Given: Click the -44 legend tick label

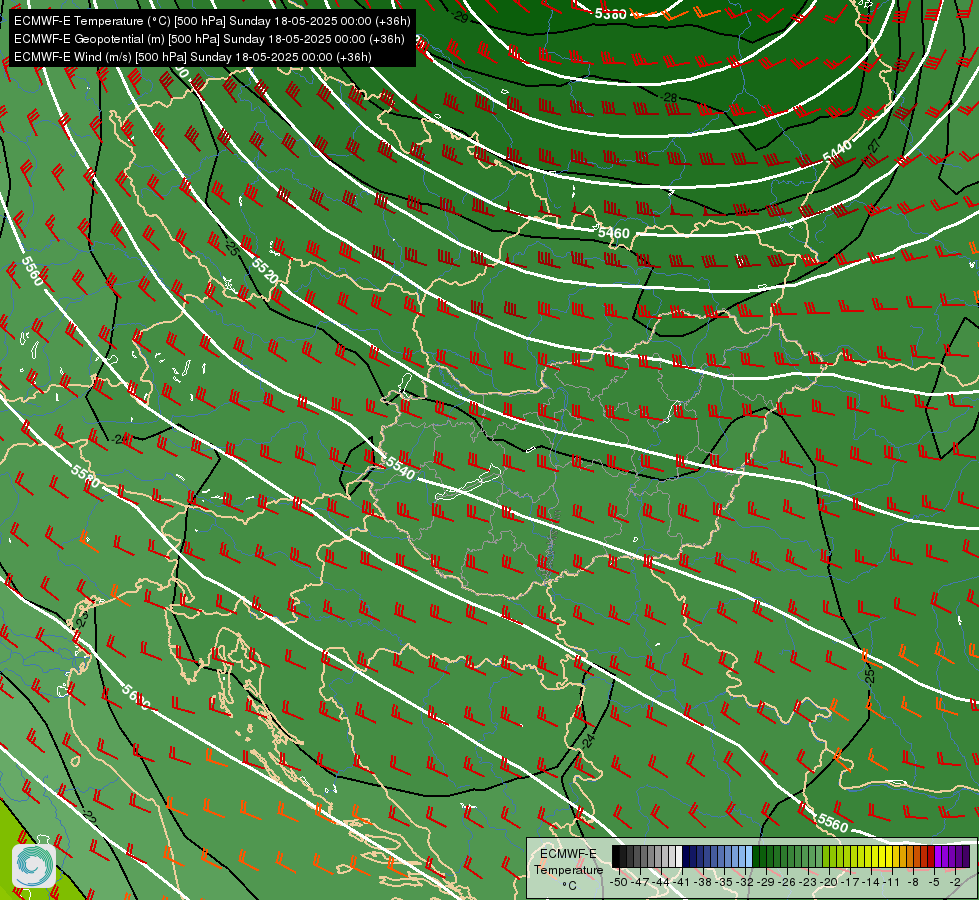Looking at the screenshot, I should [x=661, y=883].
